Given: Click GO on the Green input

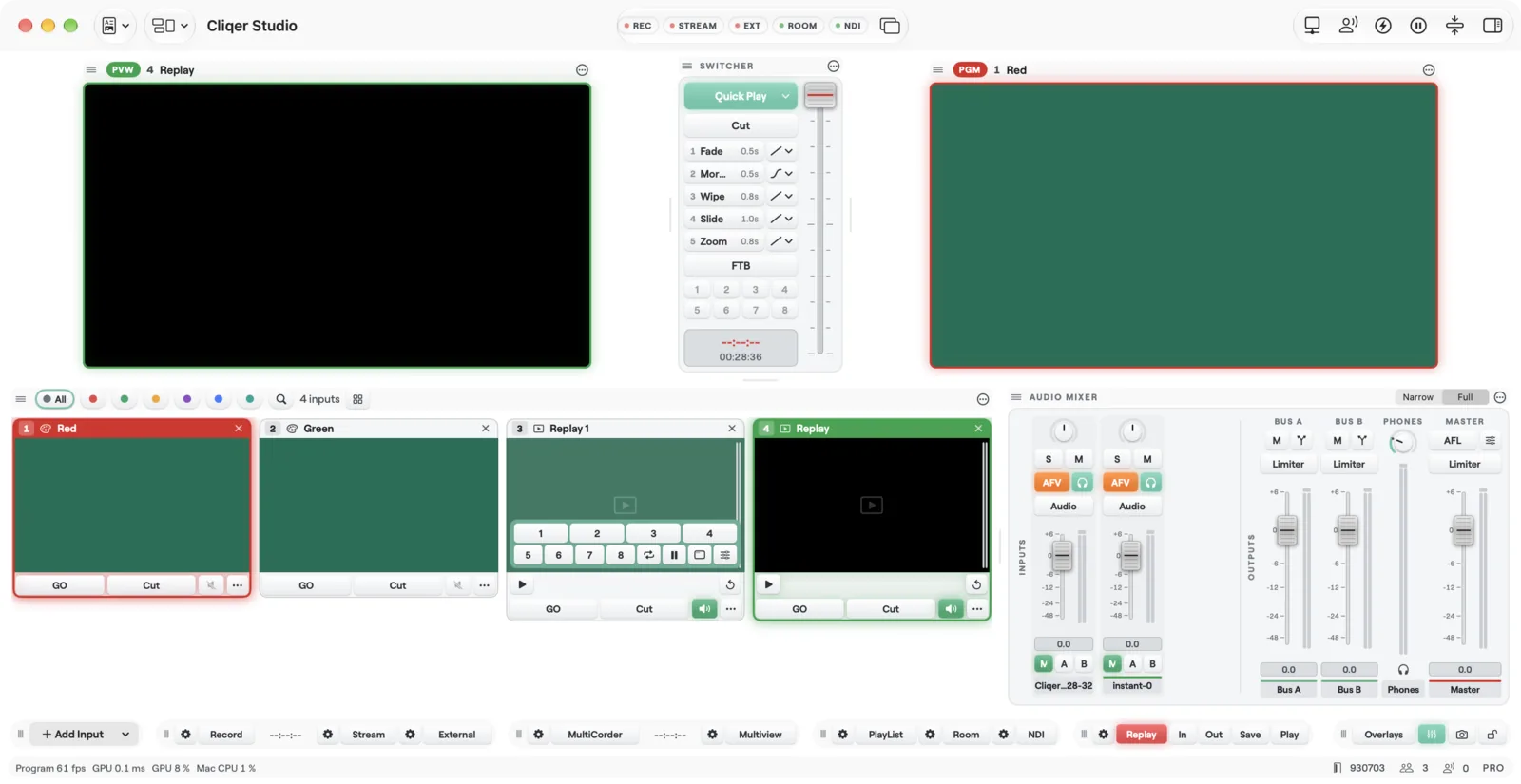Looking at the screenshot, I should [x=306, y=585].
